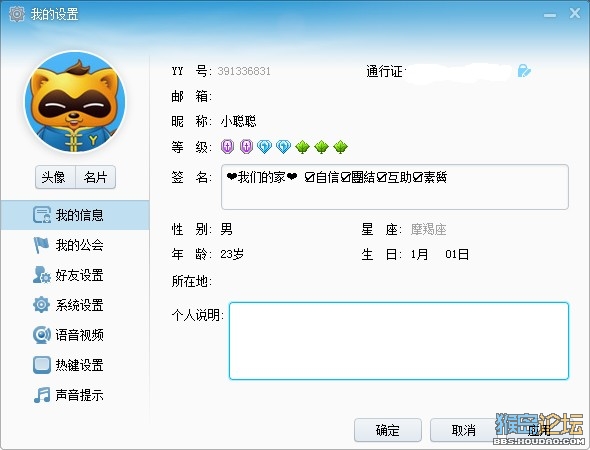Image resolution: width=590 pixels, height=450 pixels.
Task: Click the 应用 apply button
Action: pyautogui.click(x=539, y=430)
